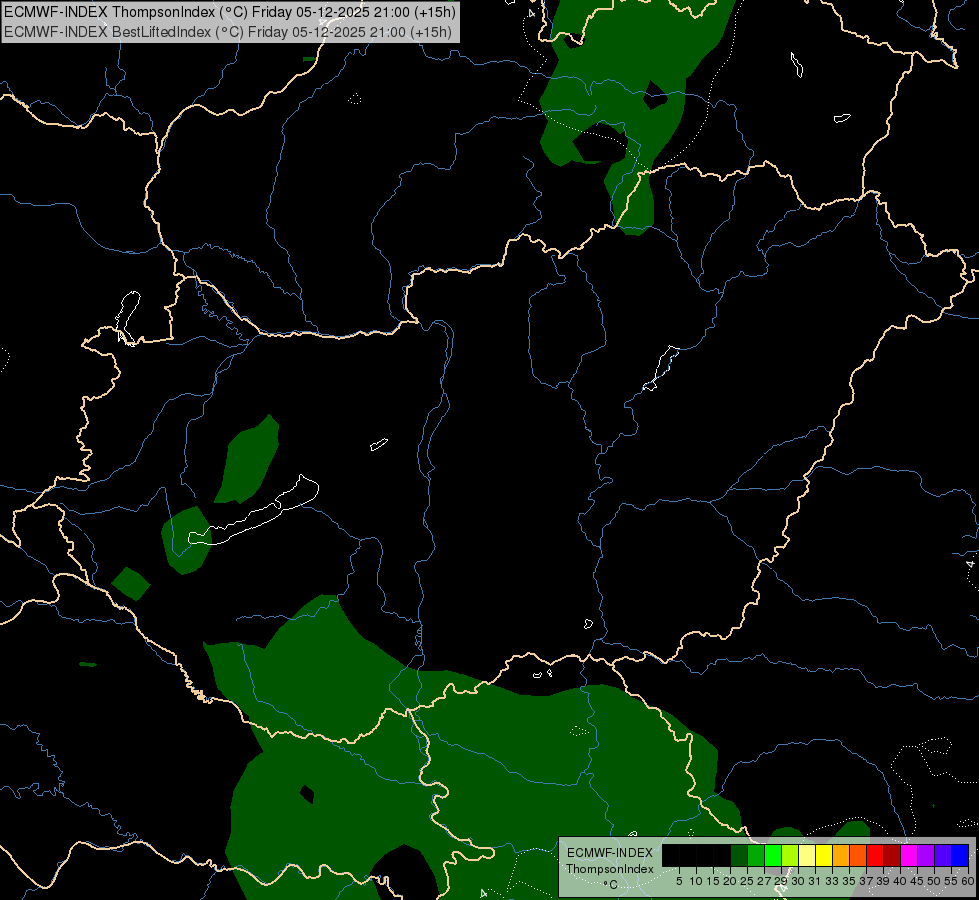Click the orange-red 35–37 legend swatch

tap(858, 855)
